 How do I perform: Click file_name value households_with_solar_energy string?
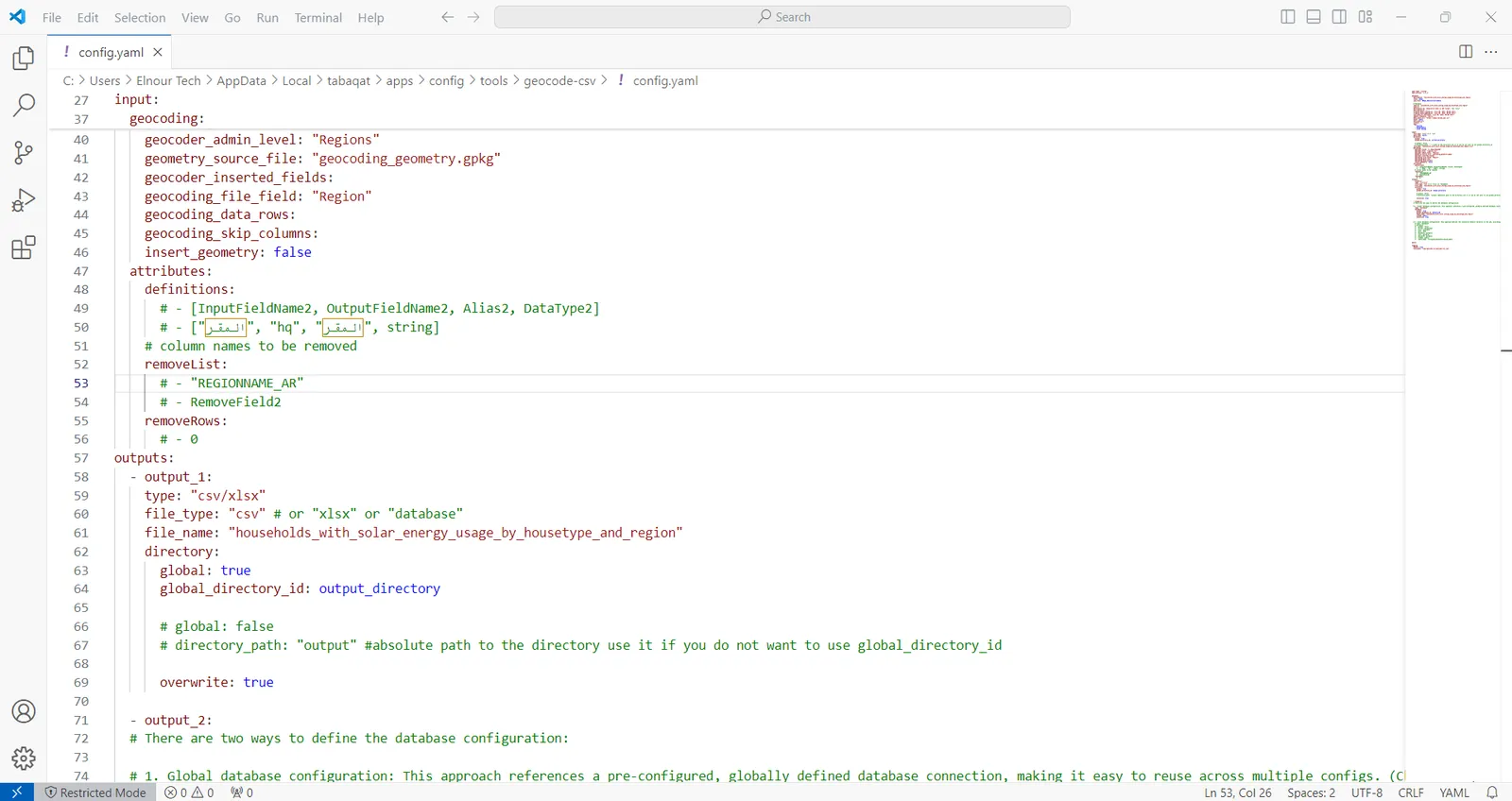(x=455, y=533)
